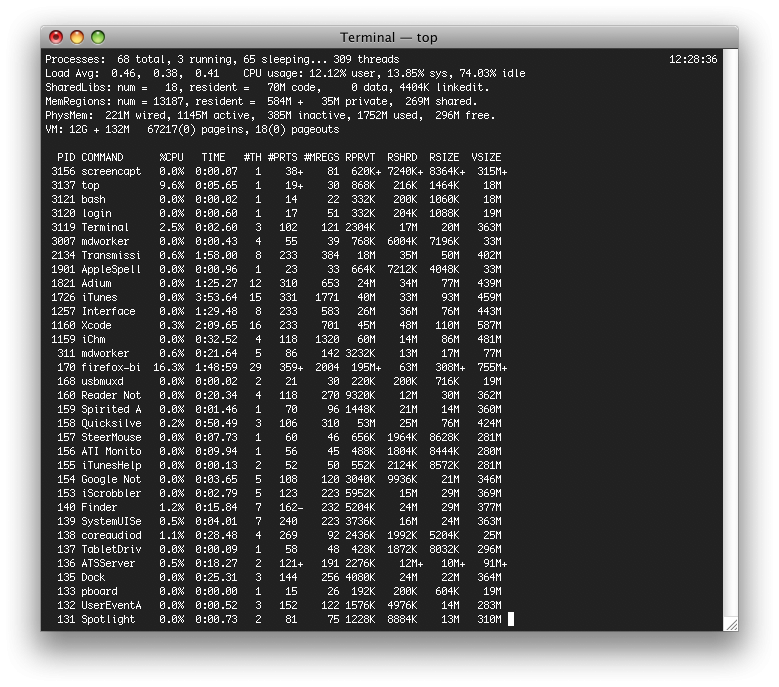
Task: Click the #MREGS column header
Action: [321, 157]
